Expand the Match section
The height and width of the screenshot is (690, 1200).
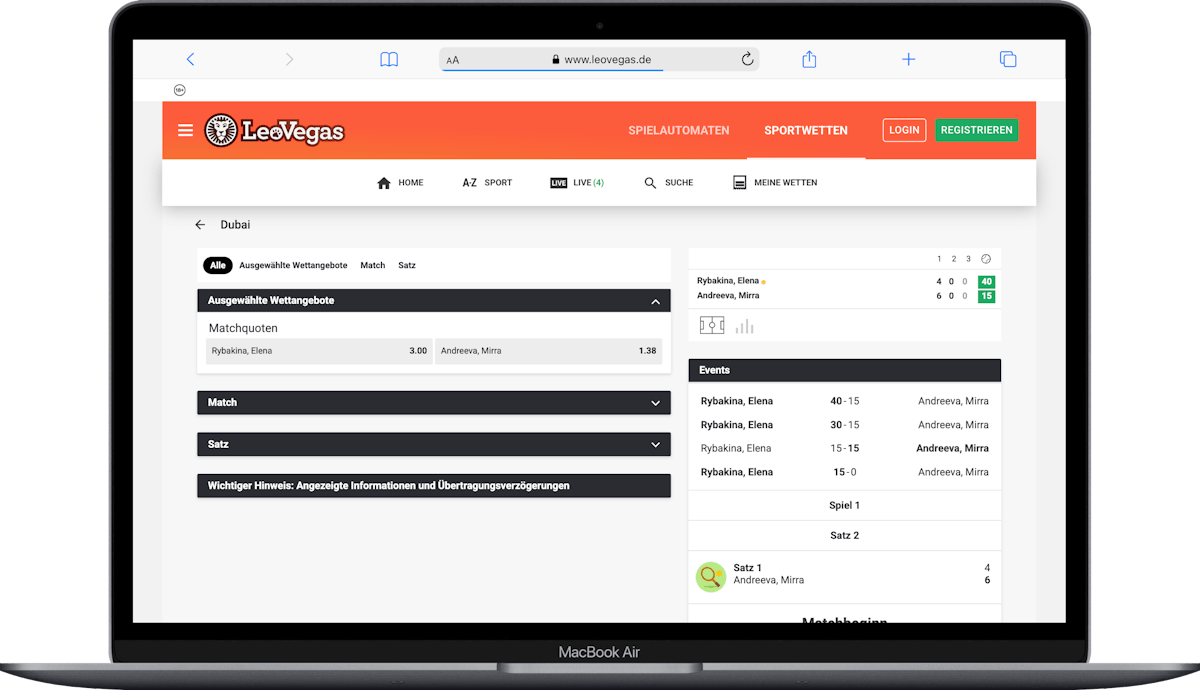(655, 403)
